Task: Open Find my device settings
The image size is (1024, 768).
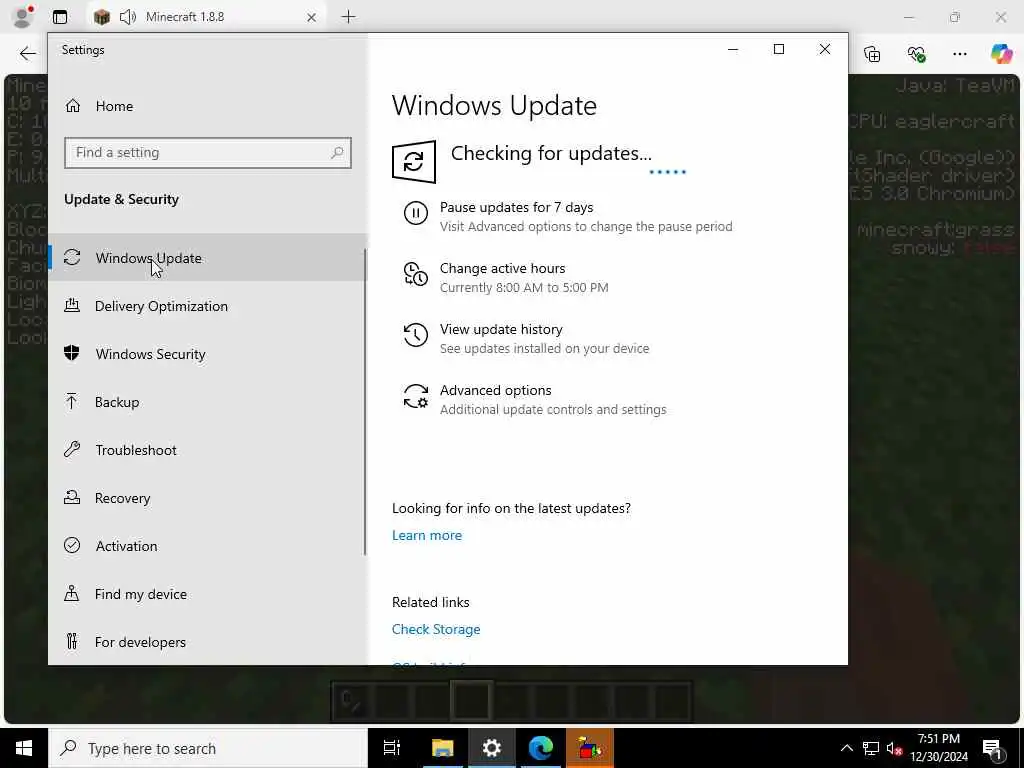Action: pyautogui.click(x=208, y=594)
